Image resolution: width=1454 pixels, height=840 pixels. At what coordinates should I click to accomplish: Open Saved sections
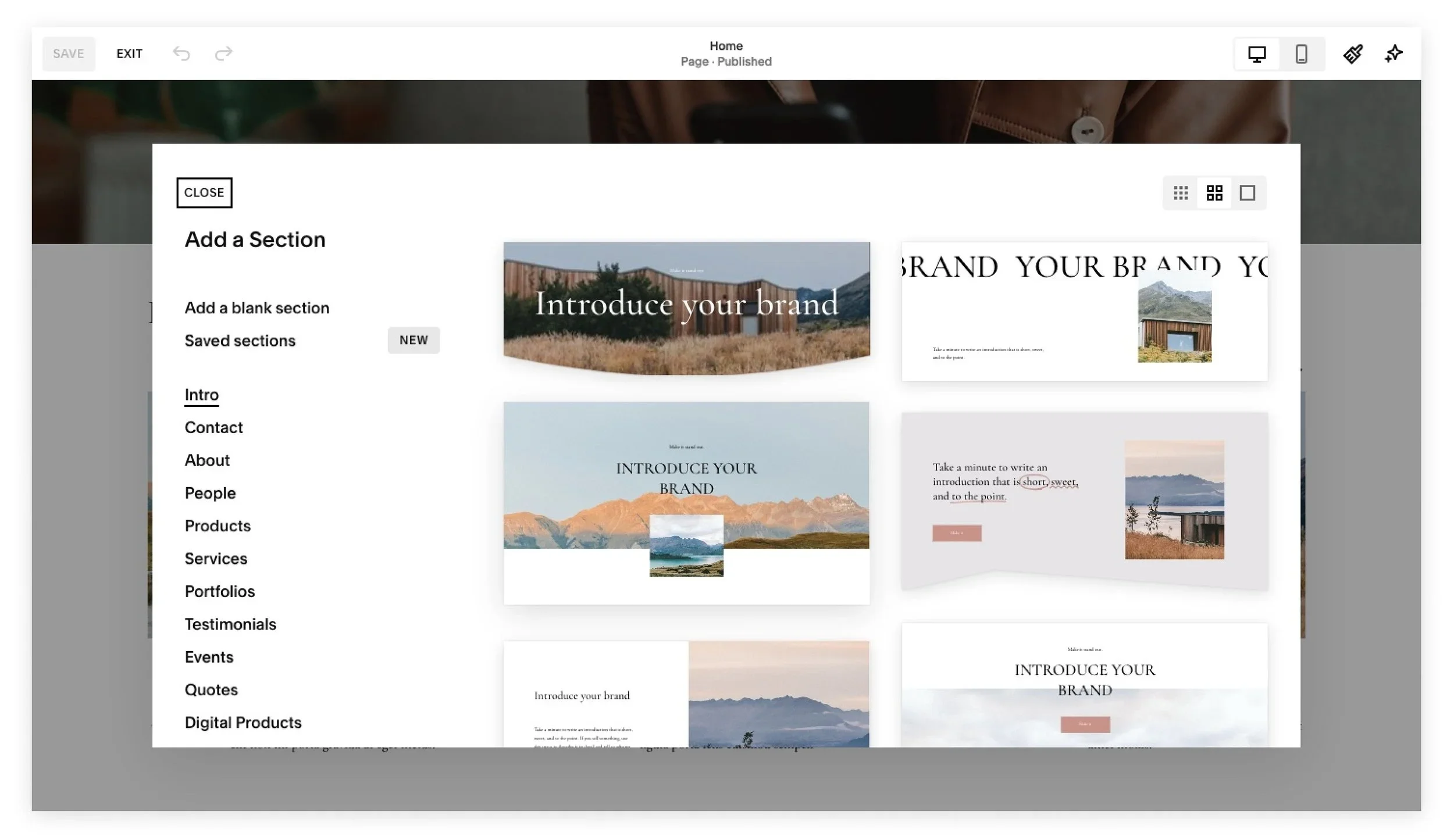tap(240, 341)
